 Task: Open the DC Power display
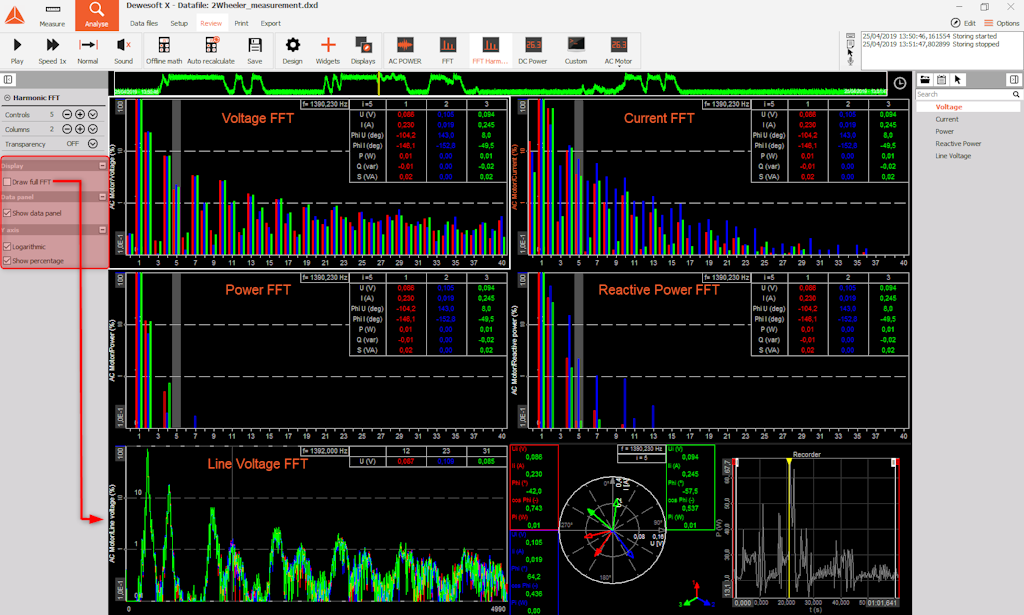pyautogui.click(x=533, y=51)
